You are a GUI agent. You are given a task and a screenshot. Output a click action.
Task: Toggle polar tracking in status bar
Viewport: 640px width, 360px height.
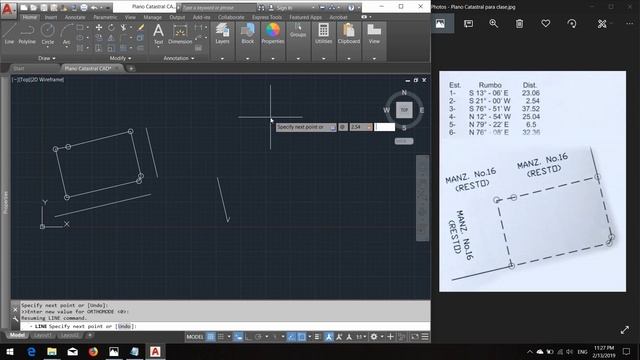pyautogui.click(x=258, y=337)
